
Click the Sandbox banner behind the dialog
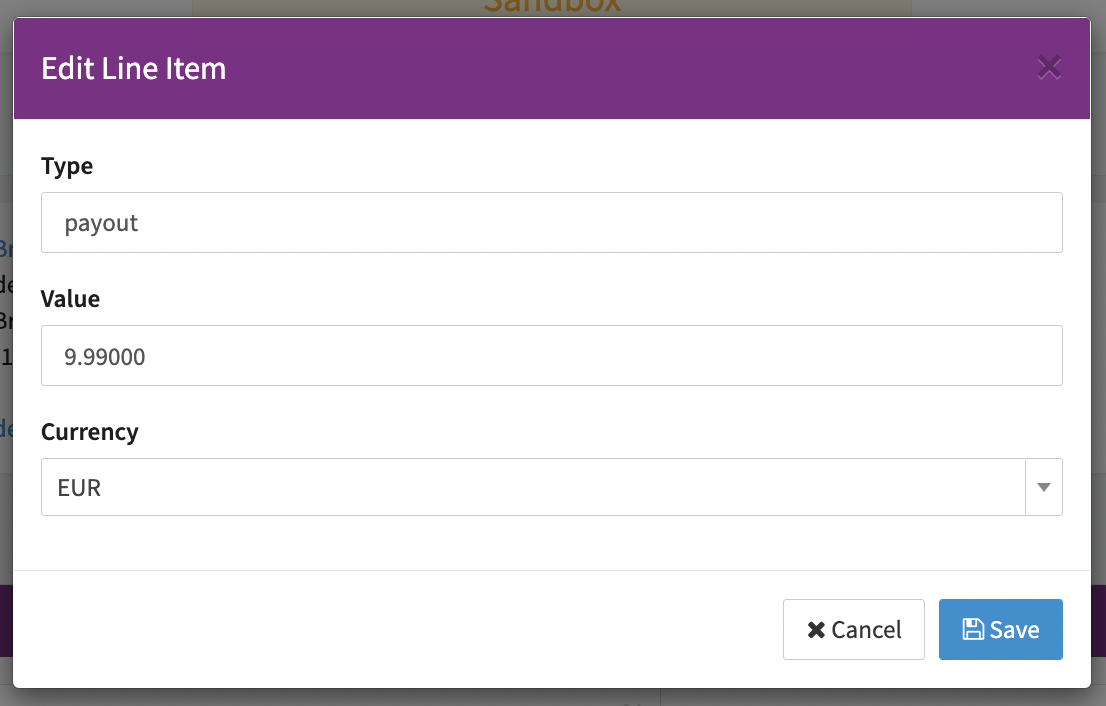coord(551,7)
